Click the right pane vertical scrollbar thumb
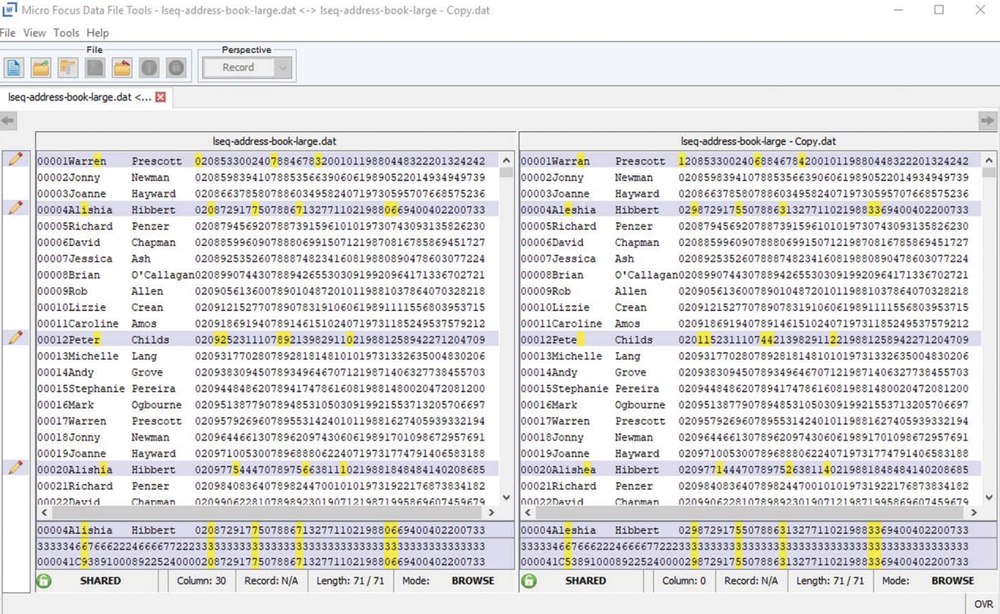The width and height of the screenshot is (1000, 614). pyautogui.click(x=989, y=172)
